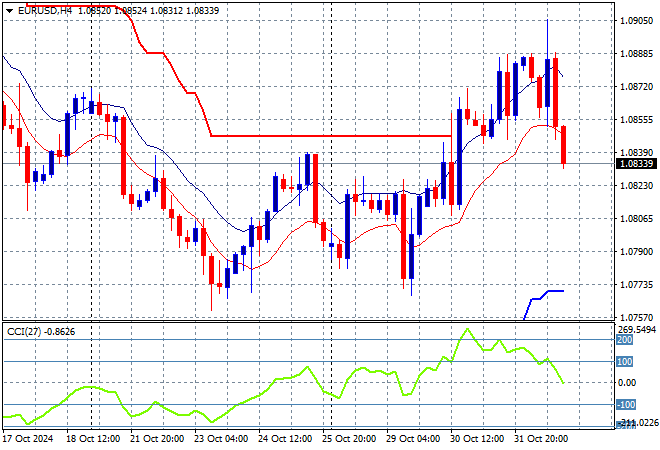
Task: Click the 24 Oct 12:00 time label
Action: pyautogui.click(x=285, y=439)
